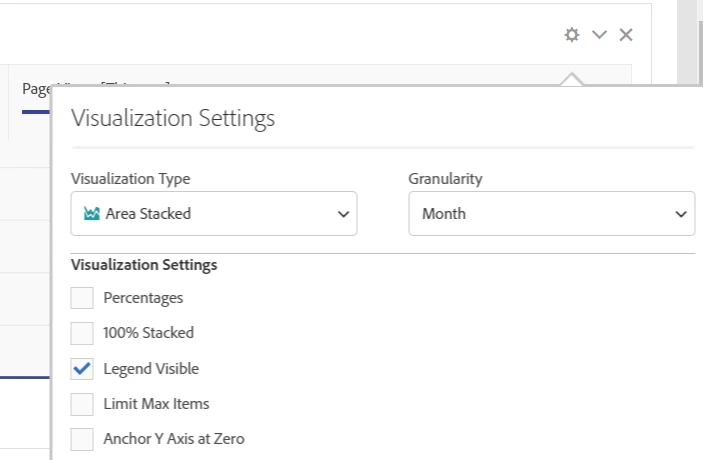Enable the Limit Max Items checkbox
The height and width of the screenshot is (460, 703).
[82, 404]
